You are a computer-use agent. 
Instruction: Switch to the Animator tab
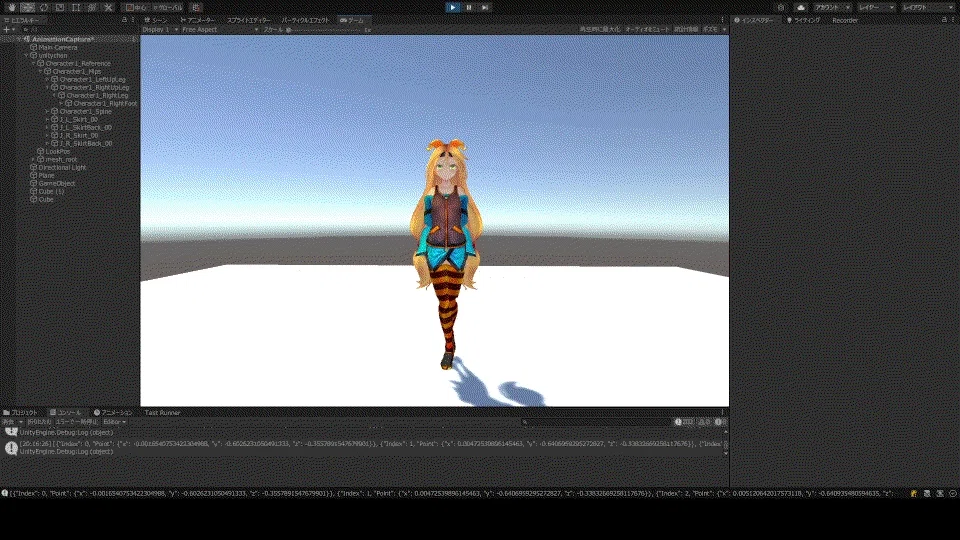(198, 20)
